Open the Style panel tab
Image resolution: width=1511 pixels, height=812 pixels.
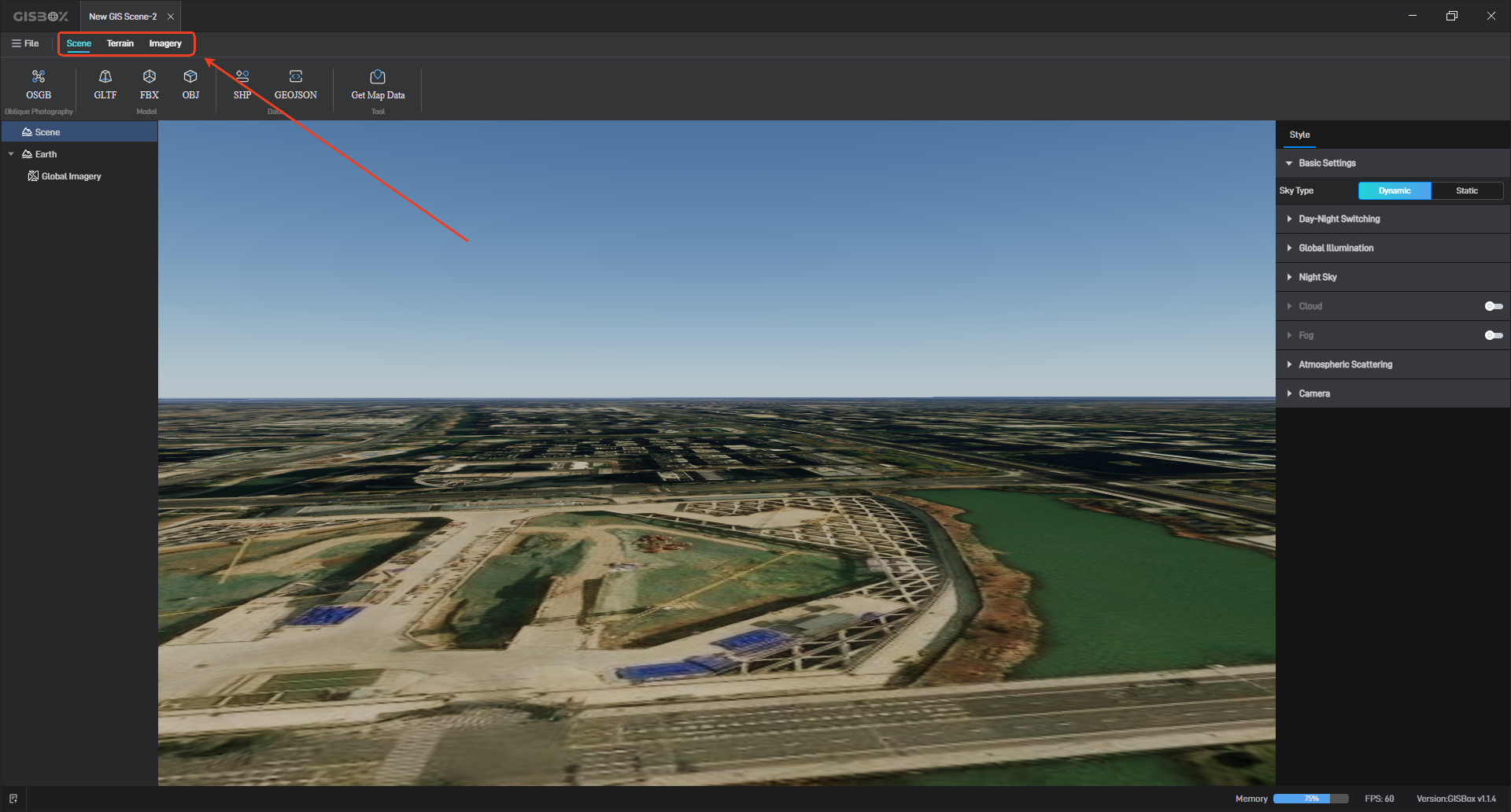click(x=1299, y=135)
